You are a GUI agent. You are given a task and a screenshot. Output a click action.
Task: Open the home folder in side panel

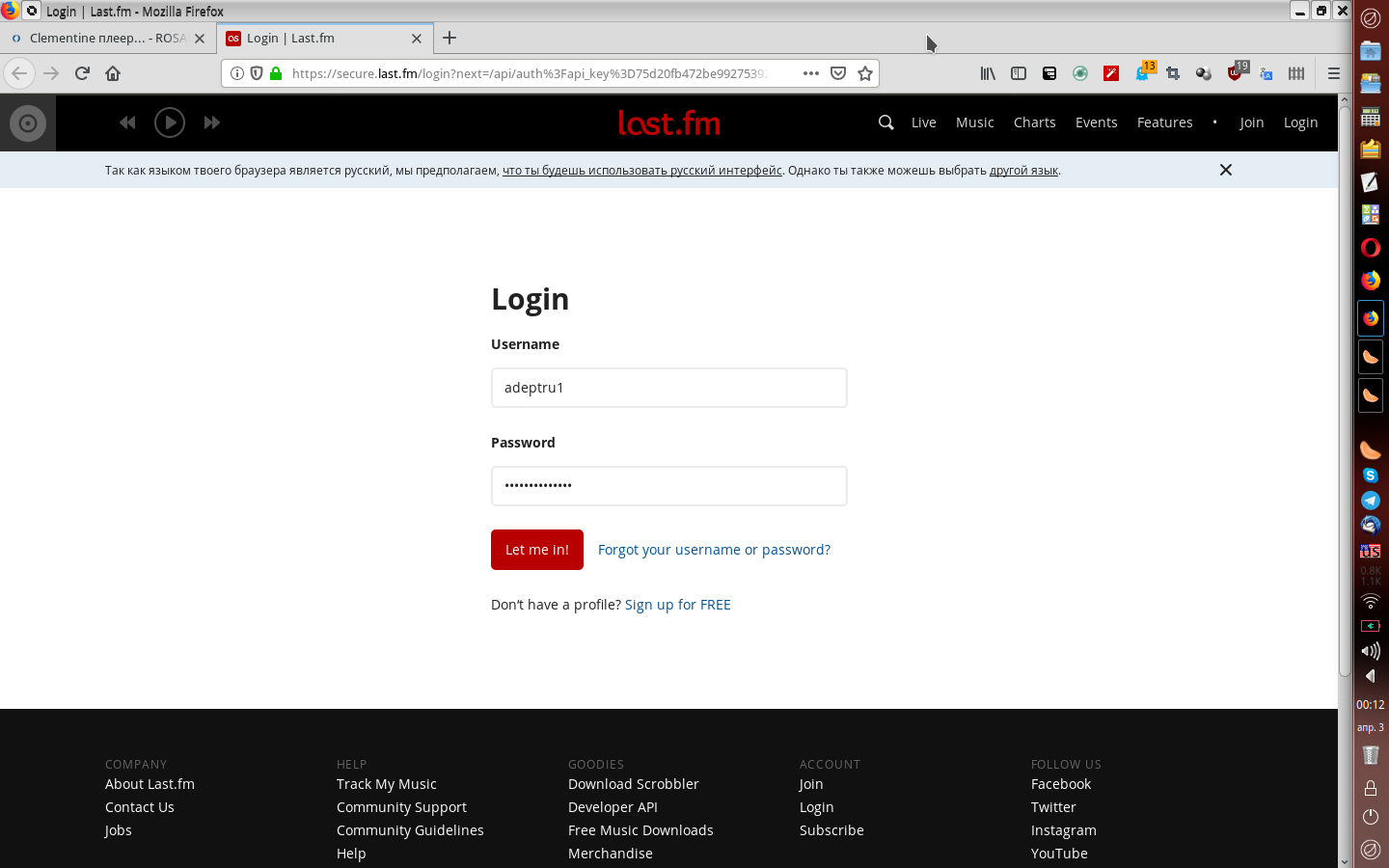tap(1371, 51)
